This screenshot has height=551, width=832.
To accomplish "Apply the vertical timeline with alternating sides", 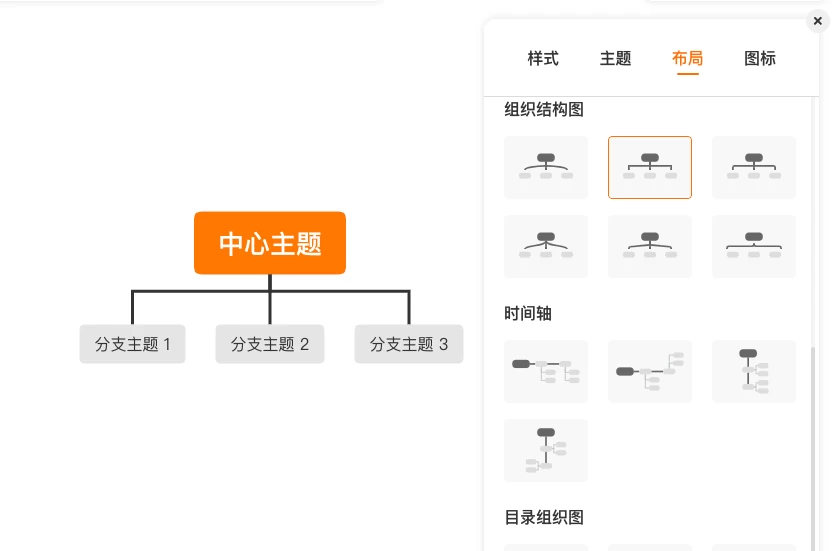I will pos(546,451).
